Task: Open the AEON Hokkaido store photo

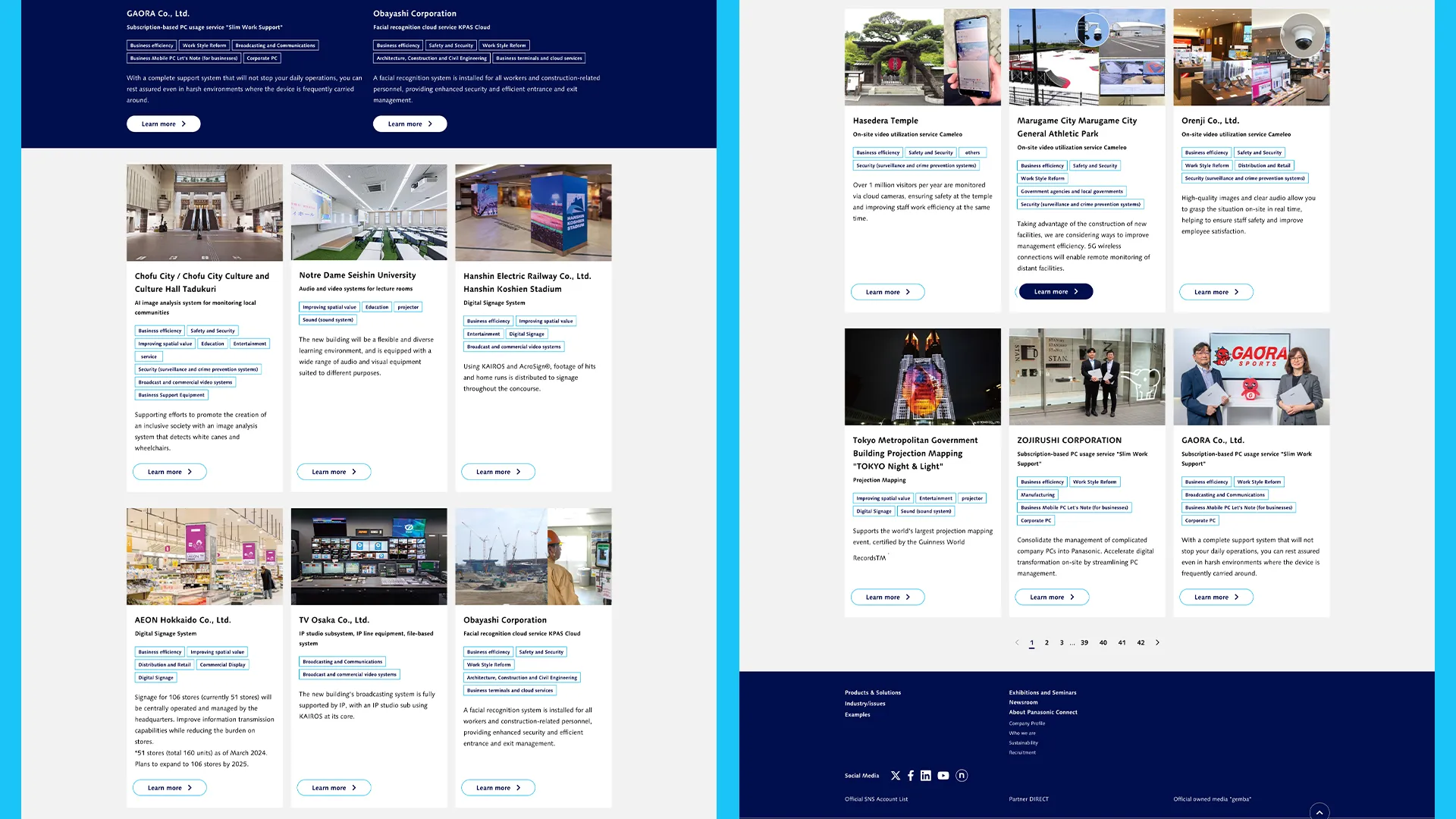Action: point(205,557)
